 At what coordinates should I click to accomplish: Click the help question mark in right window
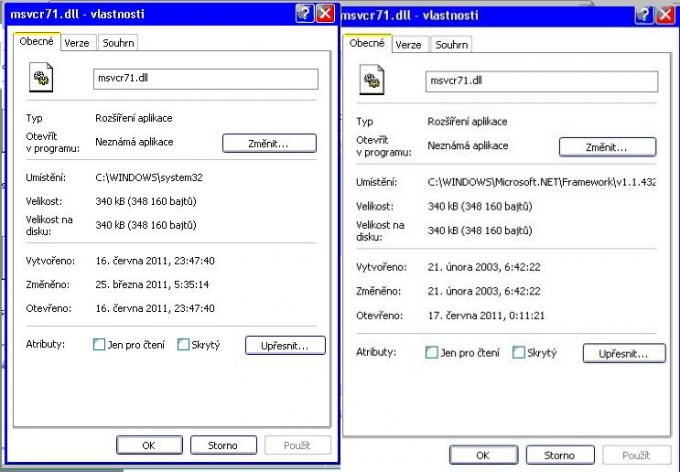[644, 15]
